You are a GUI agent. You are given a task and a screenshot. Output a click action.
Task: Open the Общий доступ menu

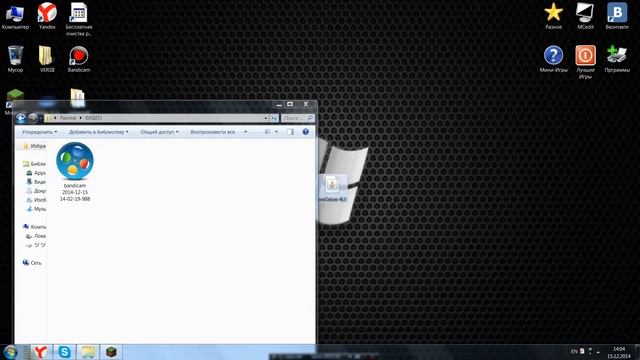click(159, 132)
